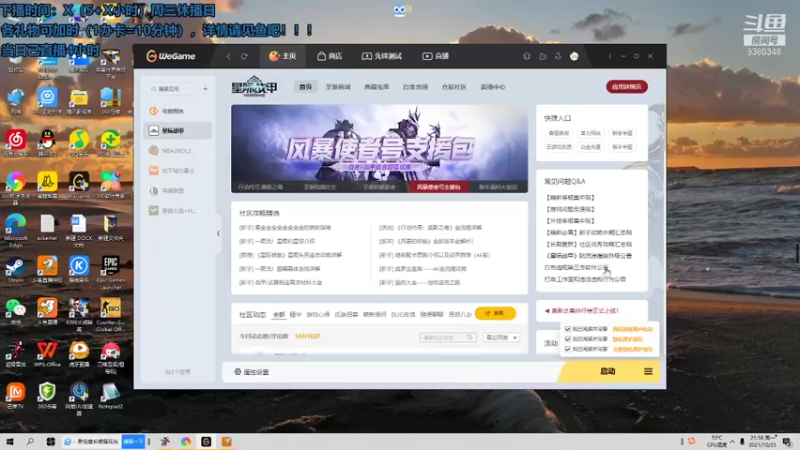Switch to the 主页 tab in WeGame

[282, 56]
